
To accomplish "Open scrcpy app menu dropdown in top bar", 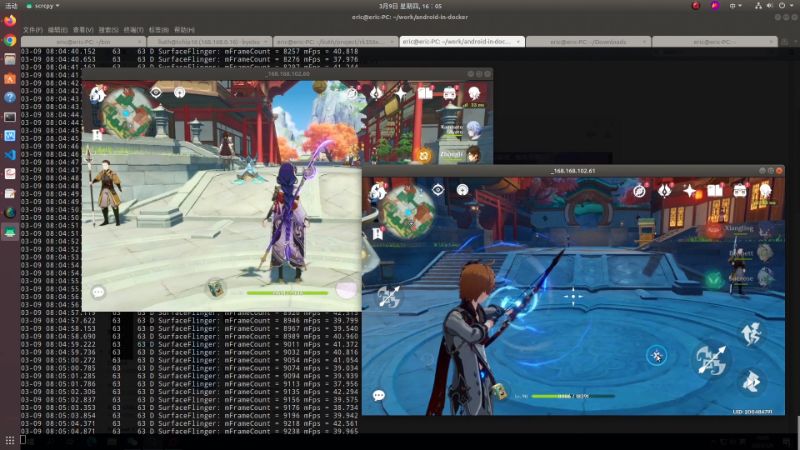I will point(43,6).
